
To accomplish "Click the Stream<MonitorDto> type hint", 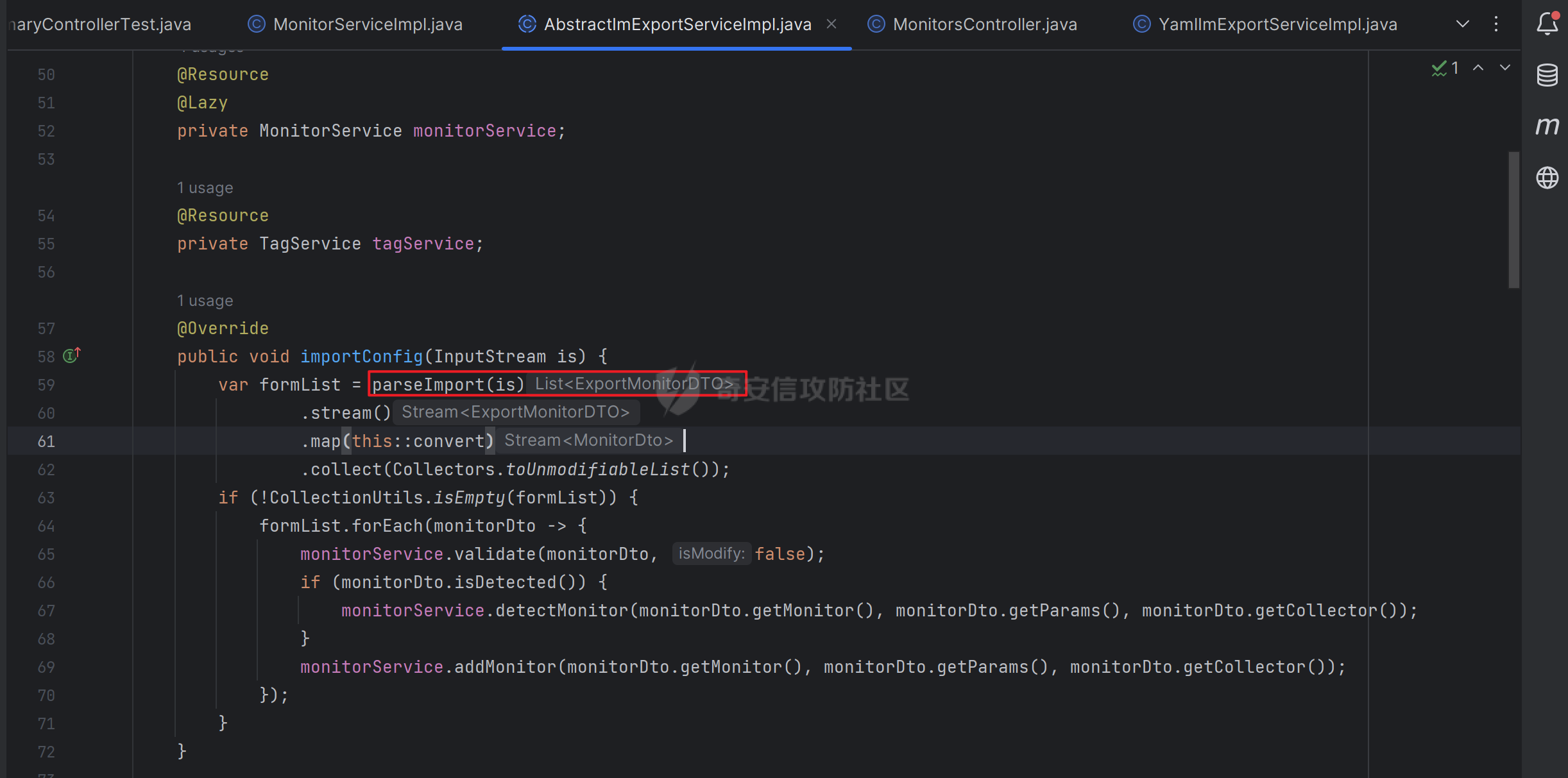I will pyautogui.click(x=588, y=440).
